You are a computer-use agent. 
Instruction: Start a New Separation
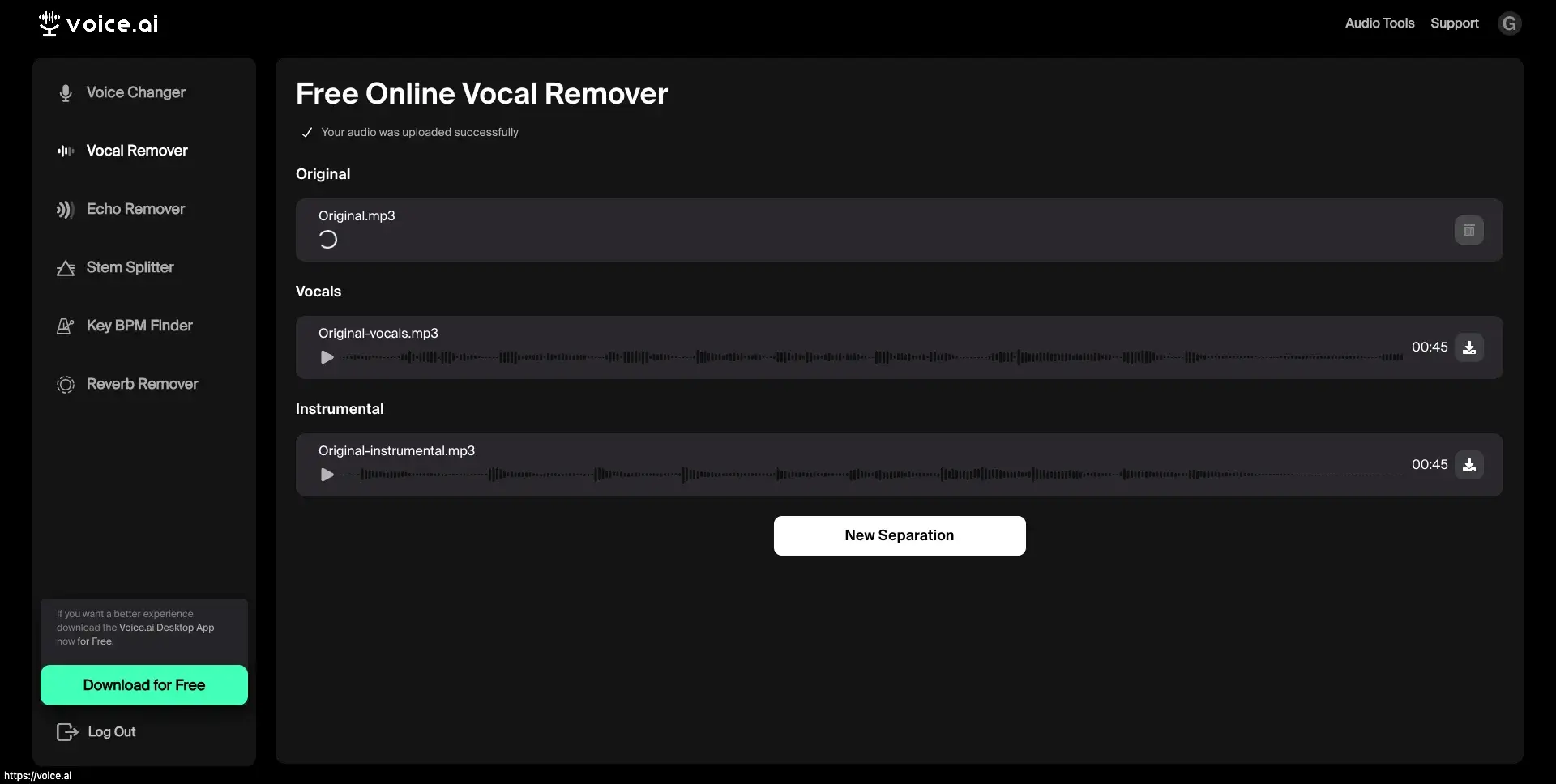pyautogui.click(x=900, y=535)
